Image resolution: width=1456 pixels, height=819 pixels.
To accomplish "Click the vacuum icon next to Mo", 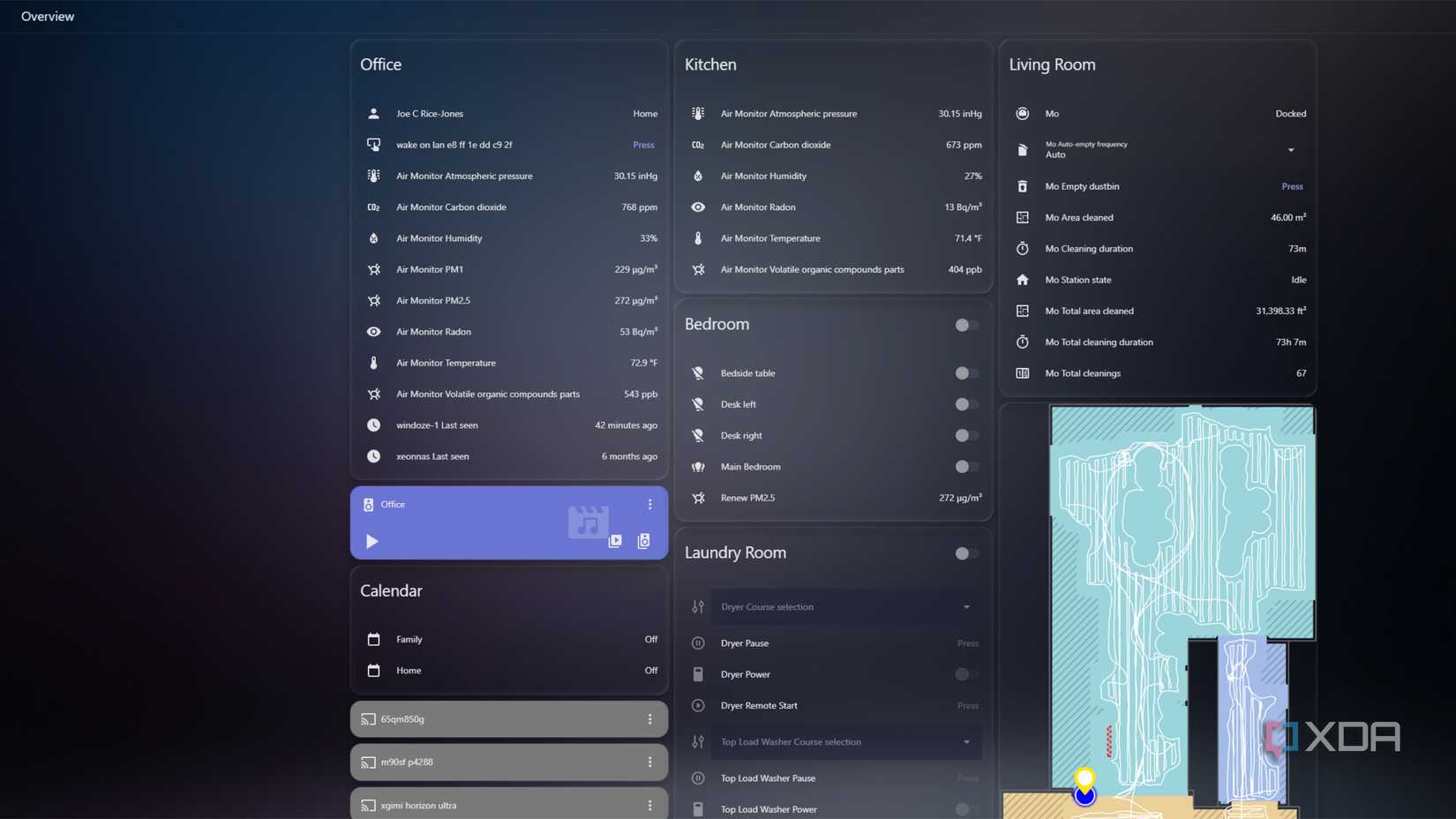I will click(1022, 113).
